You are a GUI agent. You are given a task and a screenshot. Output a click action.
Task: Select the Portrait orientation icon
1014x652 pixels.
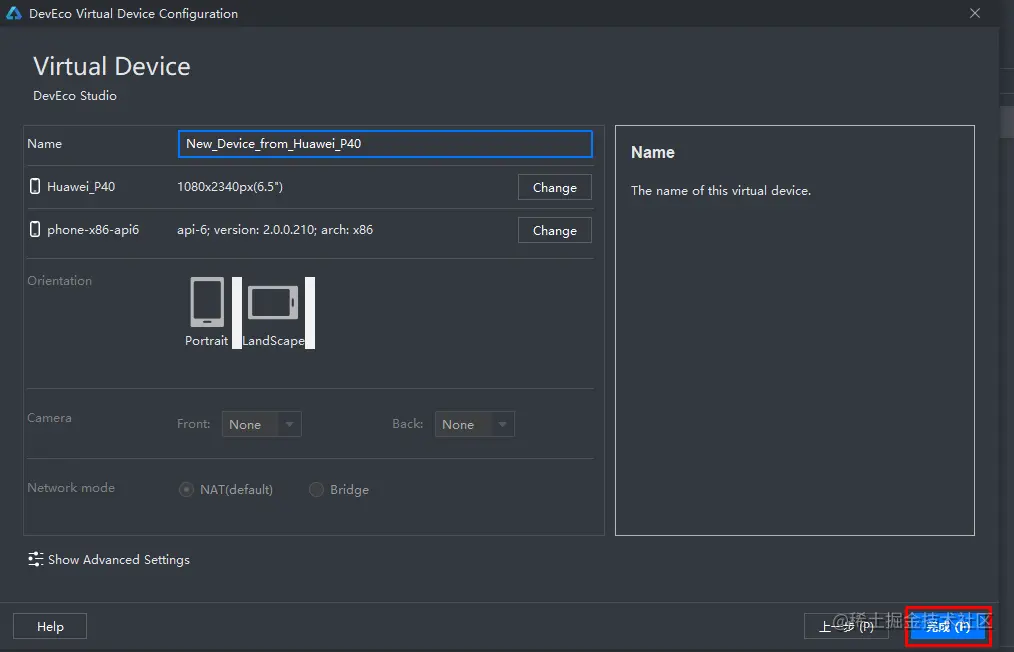[207, 302]
